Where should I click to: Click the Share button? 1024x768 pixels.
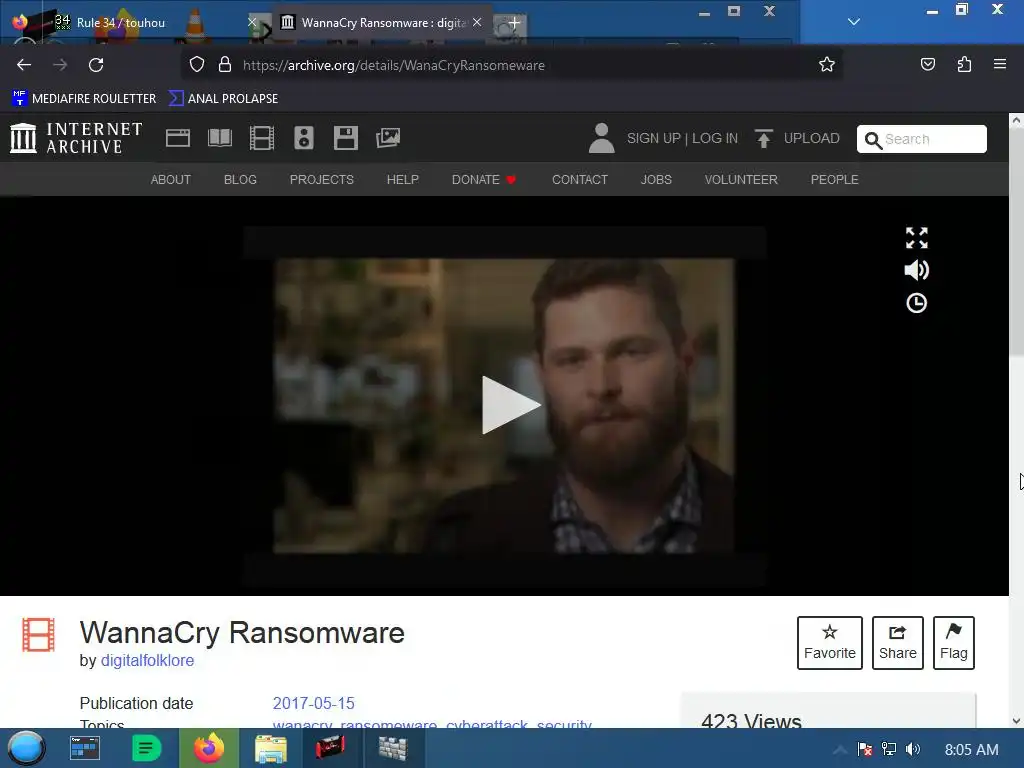898,643
